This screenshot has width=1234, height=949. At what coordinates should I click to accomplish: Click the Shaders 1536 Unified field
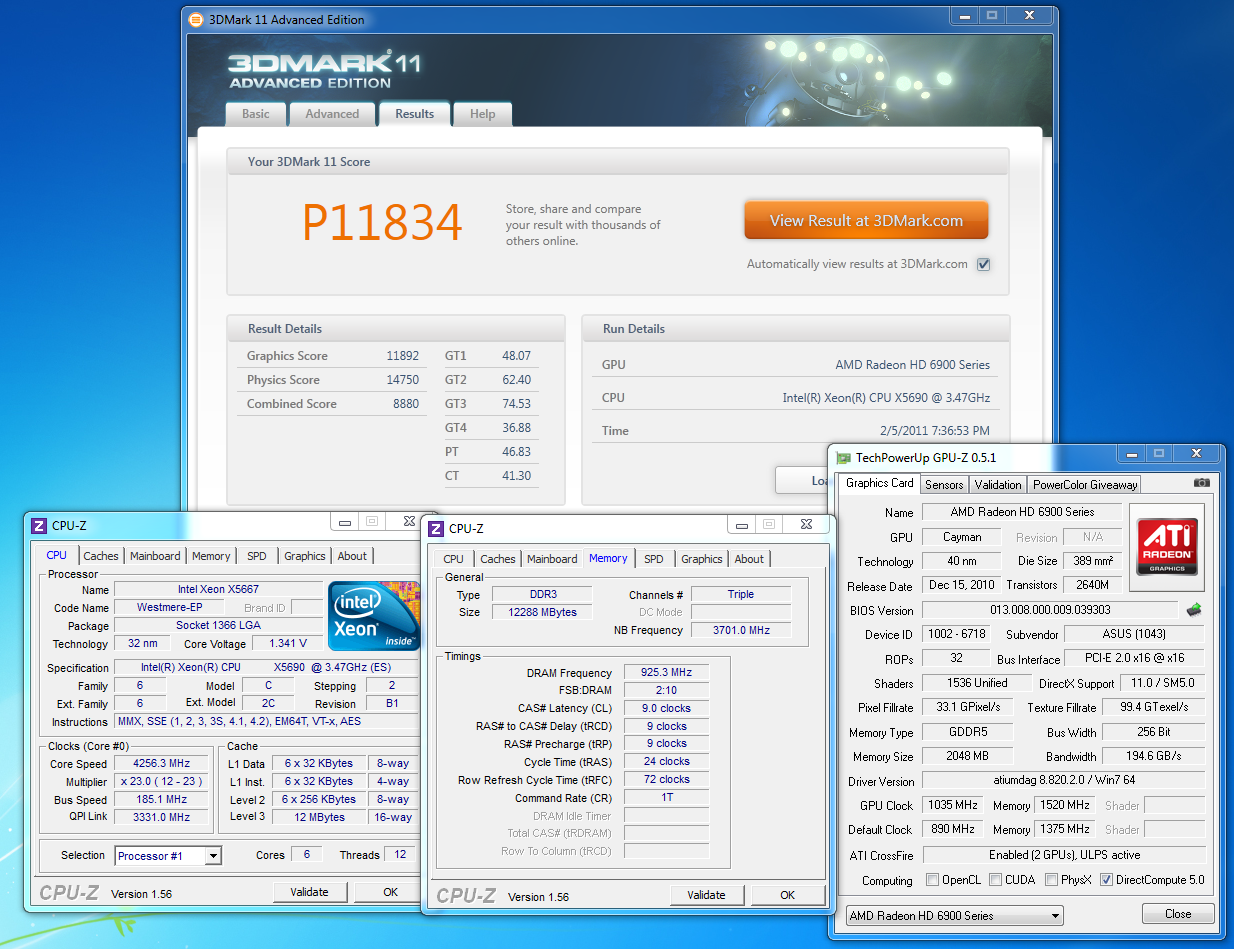[976, 683]
